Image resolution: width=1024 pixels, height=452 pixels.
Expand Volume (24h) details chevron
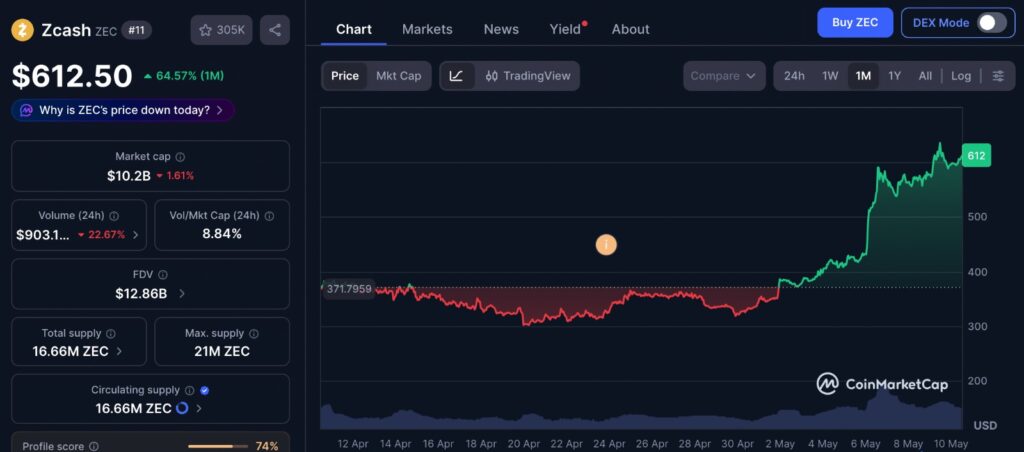click(136, 235)
